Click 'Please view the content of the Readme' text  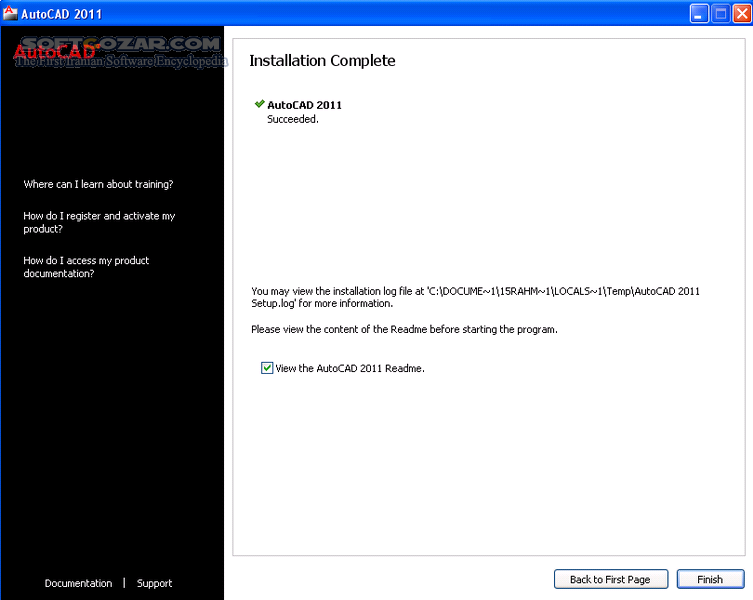tap(404, 330)
